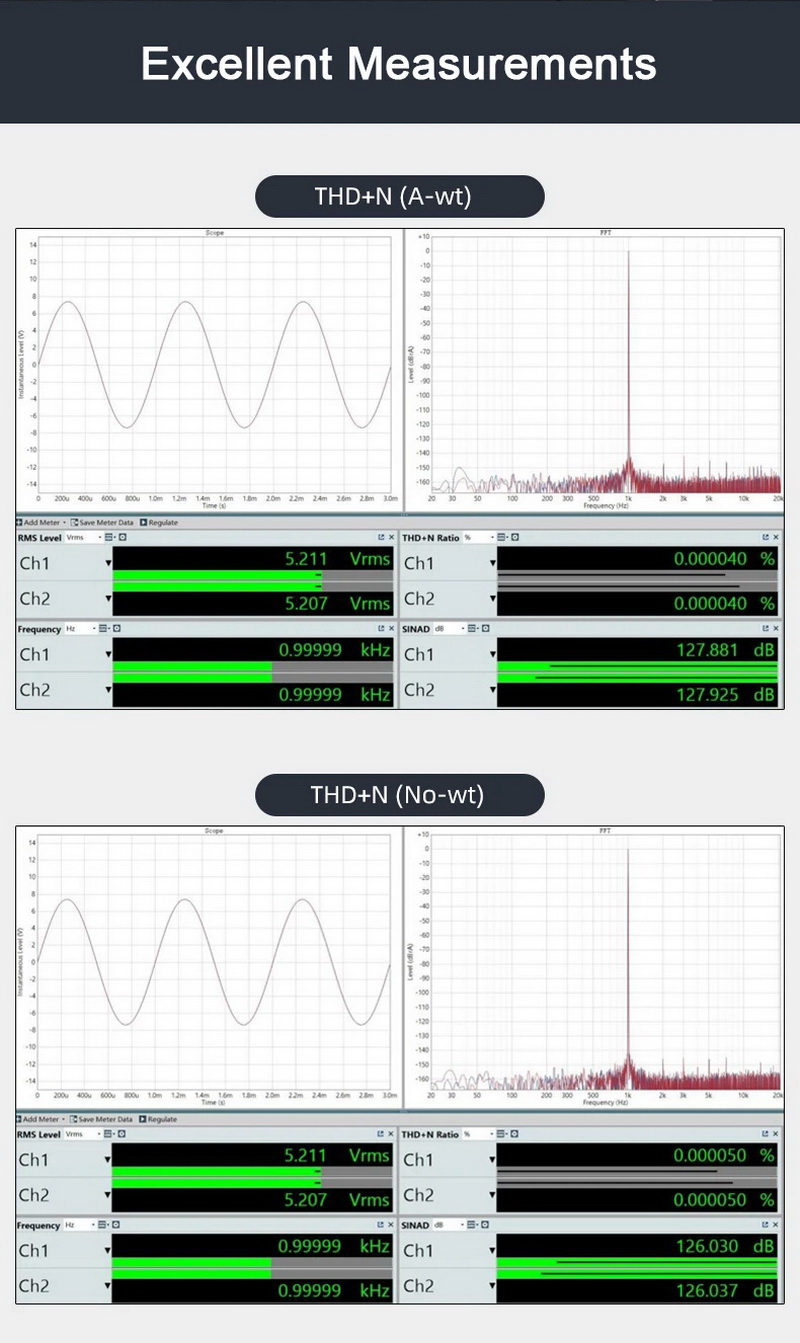Pop out the SINAD meter in A-wt panel
The image size is (800, 1343).
click(765, 629)
